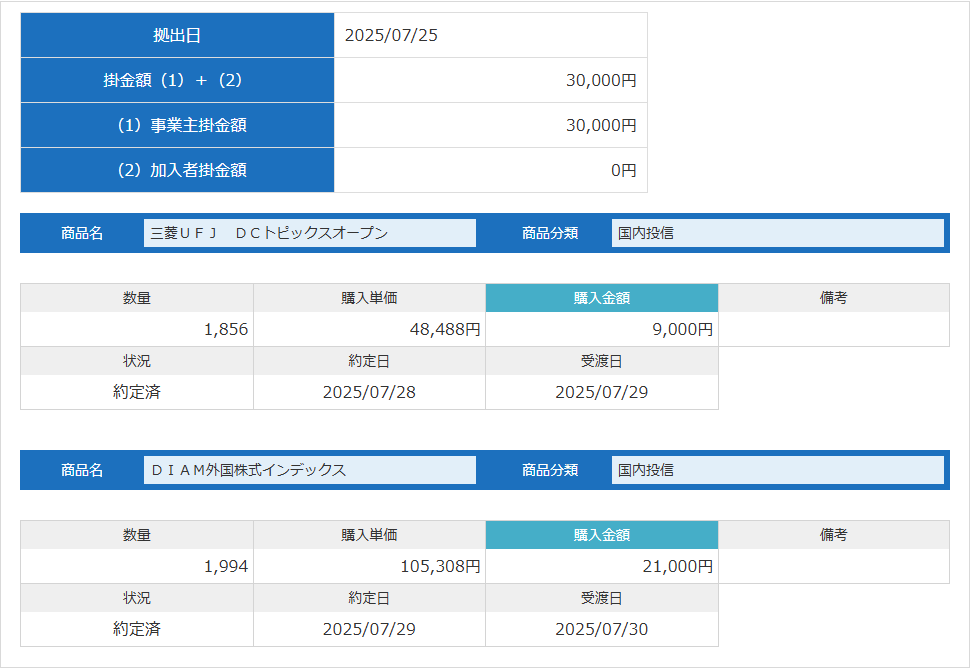The width and height of the screenshot is (971, 670).
Task: Click 購入金額 header in 三菱UFJ table
Action: coord(602,298)
